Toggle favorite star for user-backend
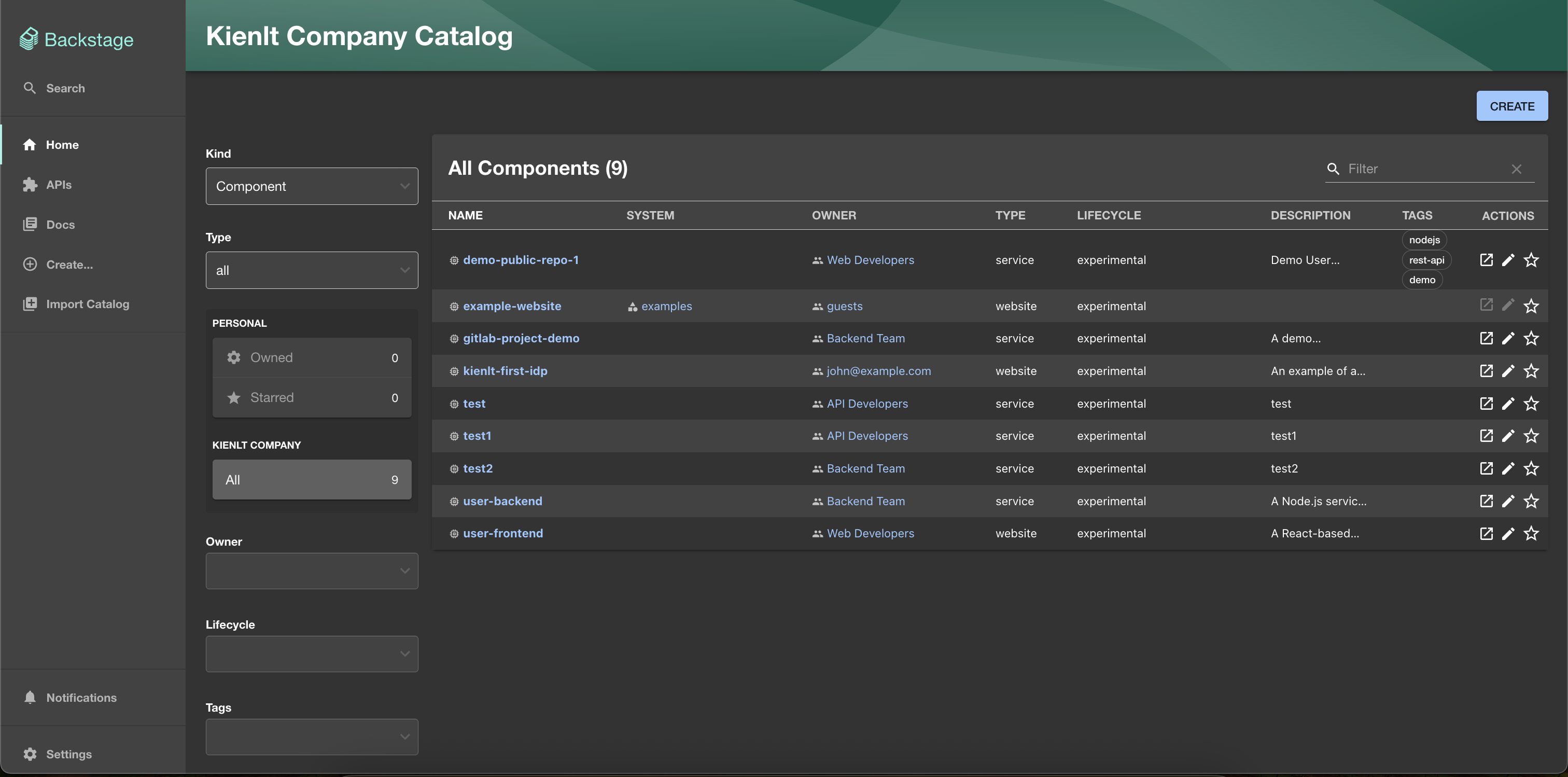The height and width of the screenshot is (777, 1568). pyautogui.click(x=1531, y=501)
